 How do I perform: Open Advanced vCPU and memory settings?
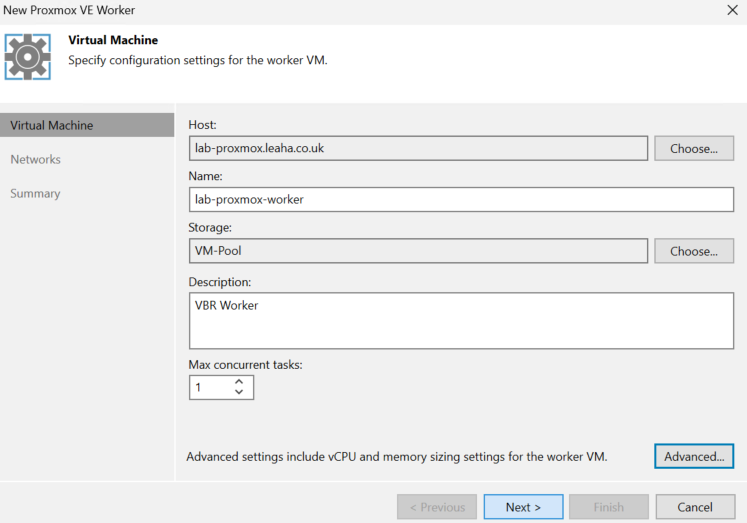click(x=694, y=456)
